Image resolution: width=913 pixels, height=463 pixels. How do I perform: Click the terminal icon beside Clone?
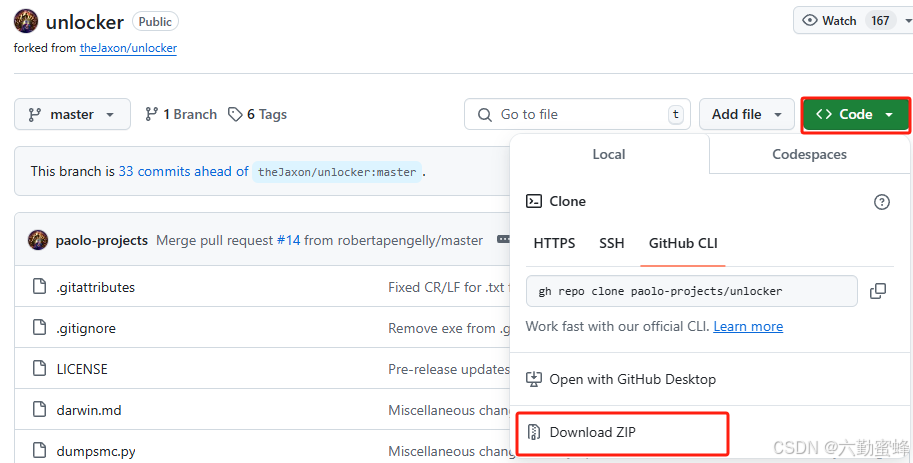[x=533, y=201]
